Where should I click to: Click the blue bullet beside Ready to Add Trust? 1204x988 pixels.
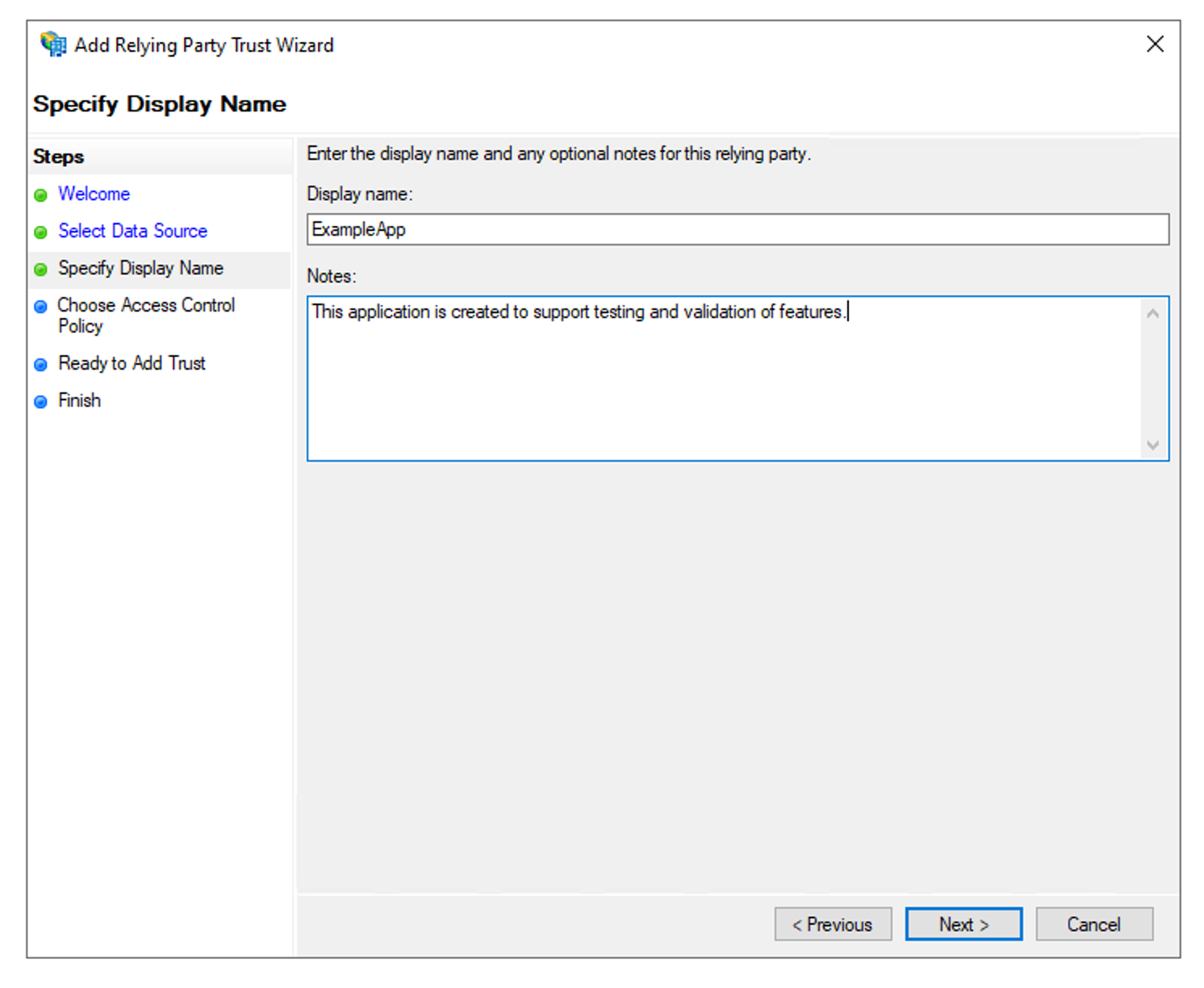40,364
